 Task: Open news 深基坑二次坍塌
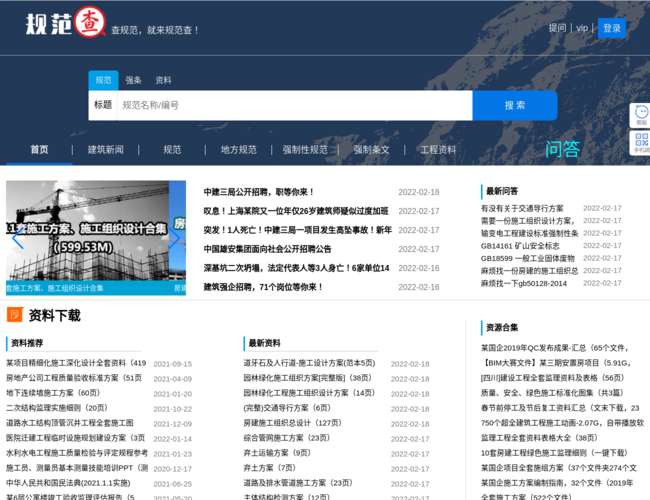coord(296,268)
